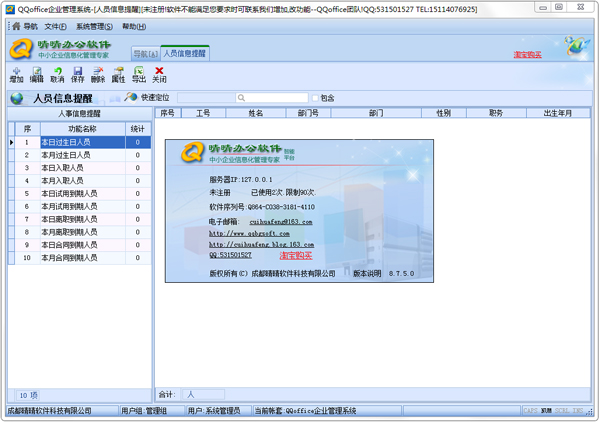This screenshot has height=422, width=600.
Task: Click status bar 用户:系统管理员 entry
Action: 218,411
